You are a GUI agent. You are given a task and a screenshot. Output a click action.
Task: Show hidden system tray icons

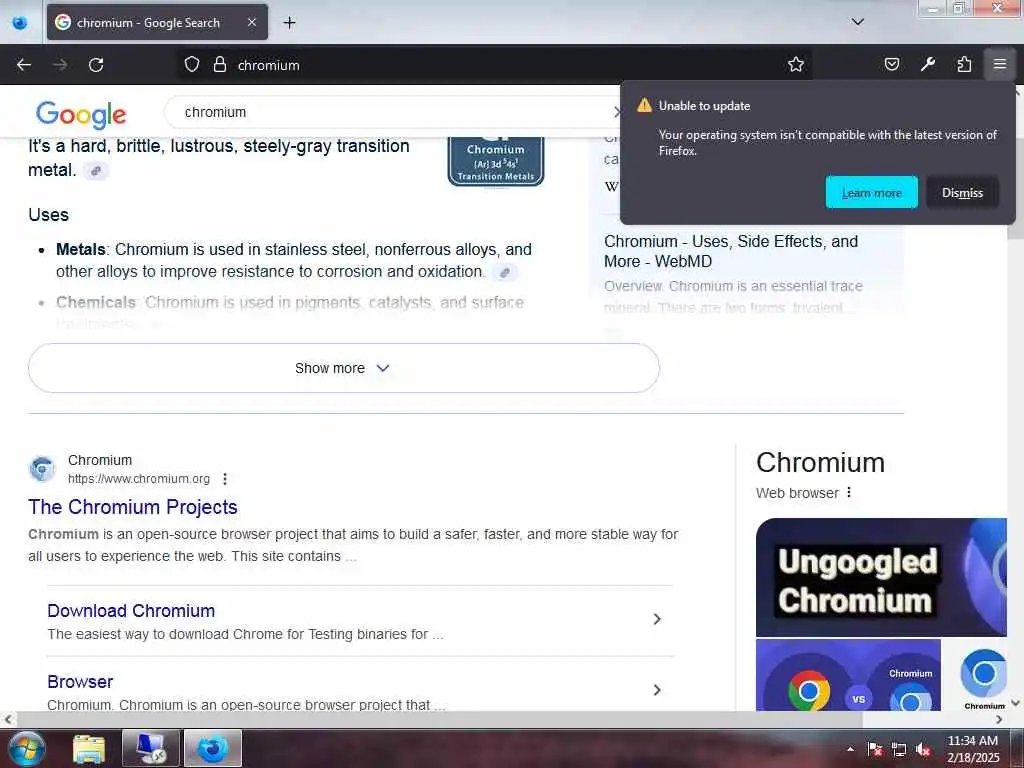pyautogui.click(x=850, y=749)
